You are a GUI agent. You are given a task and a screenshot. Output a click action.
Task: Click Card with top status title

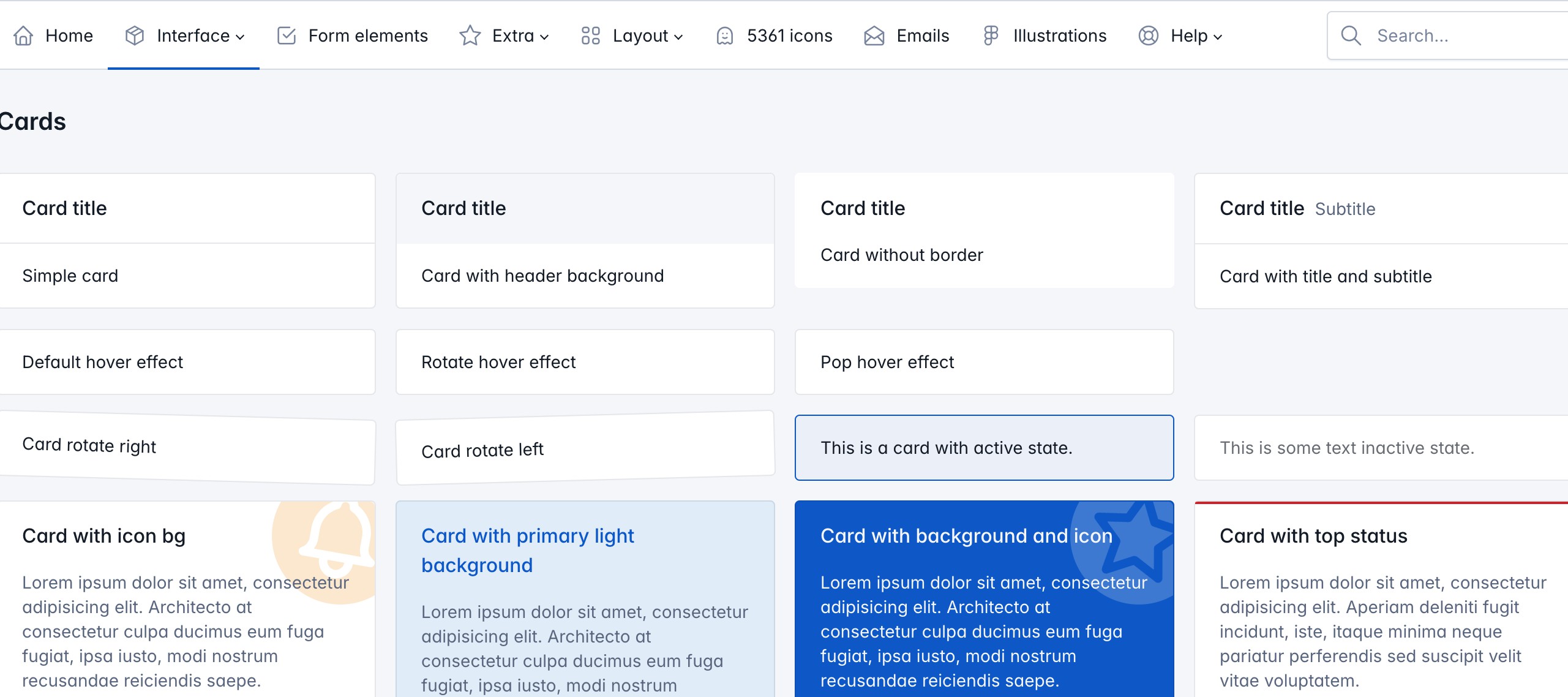(x=1313, y=536)
